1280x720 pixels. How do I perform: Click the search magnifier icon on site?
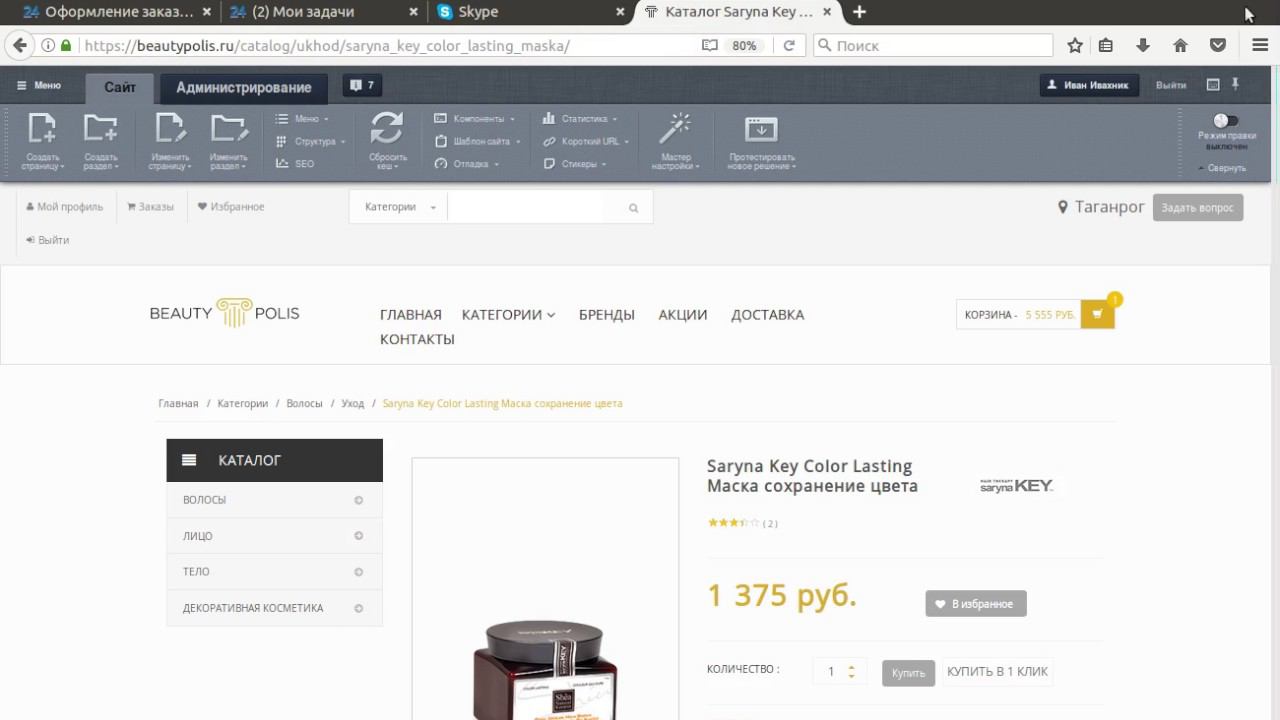633,208
